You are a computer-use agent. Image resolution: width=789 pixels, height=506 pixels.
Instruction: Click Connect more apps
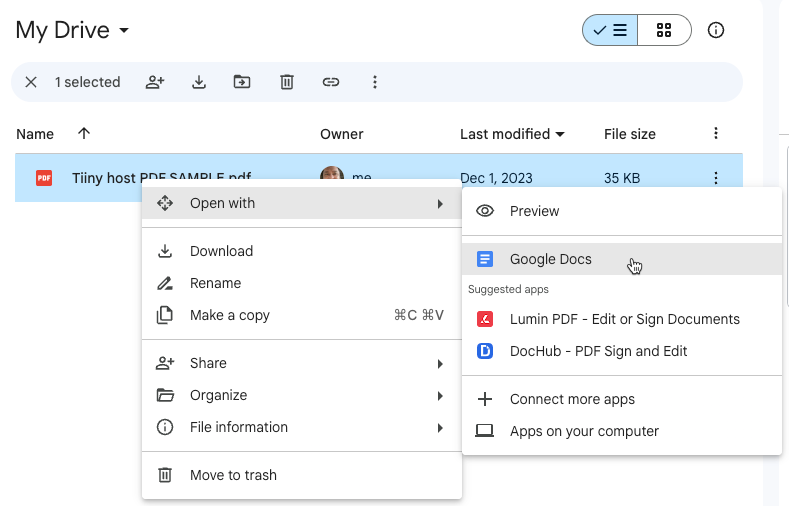(x=622, y=399)
